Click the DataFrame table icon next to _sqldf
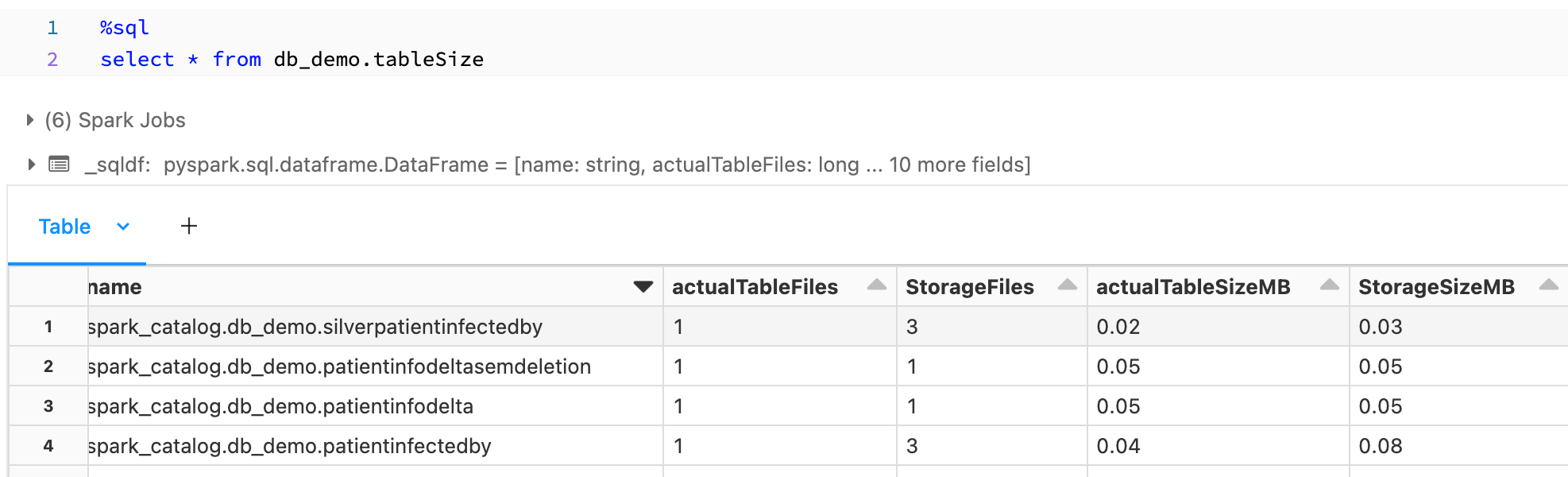The image size is (1568, 477). (x=59, y=165)
